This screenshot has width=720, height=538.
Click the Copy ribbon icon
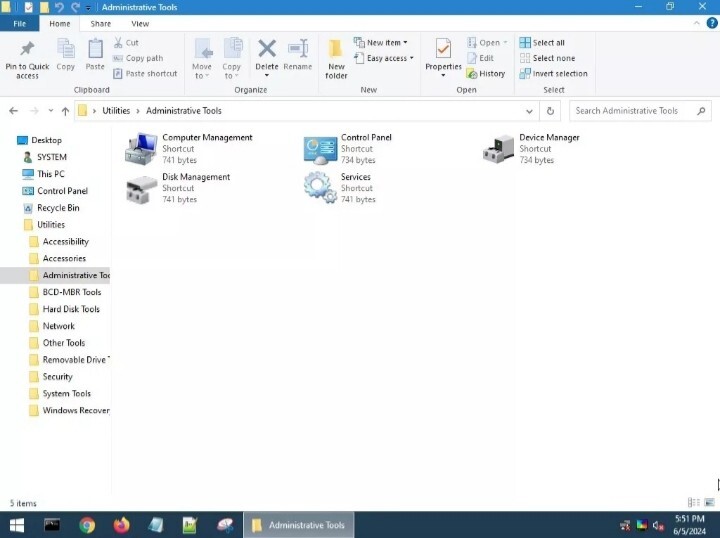click(x=66, y=50)
